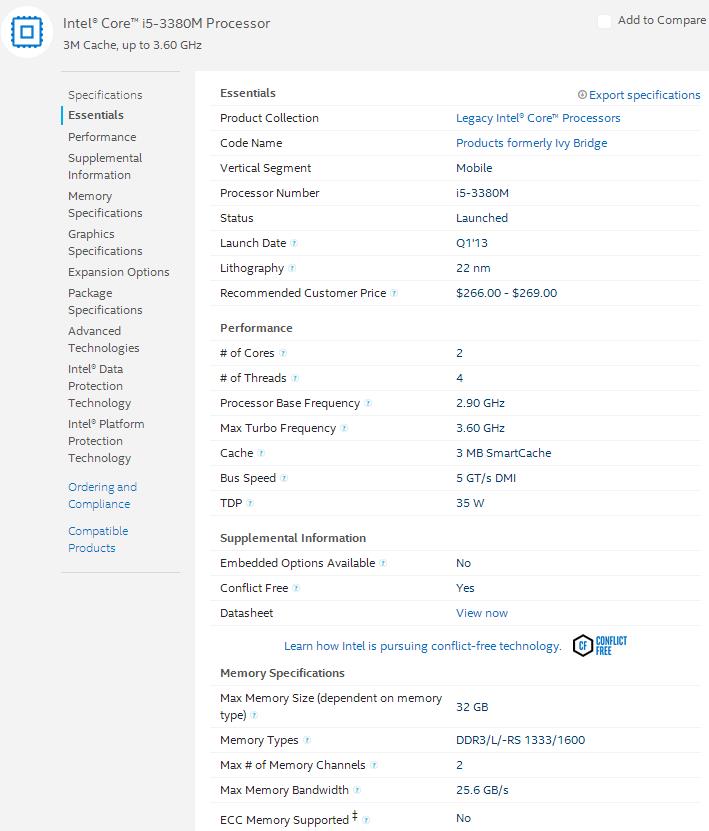This screenshot has width=709, height=831.
Task: Click the Conflict Free logo badge
Action: pyautogui.click(x=600, y=646)
